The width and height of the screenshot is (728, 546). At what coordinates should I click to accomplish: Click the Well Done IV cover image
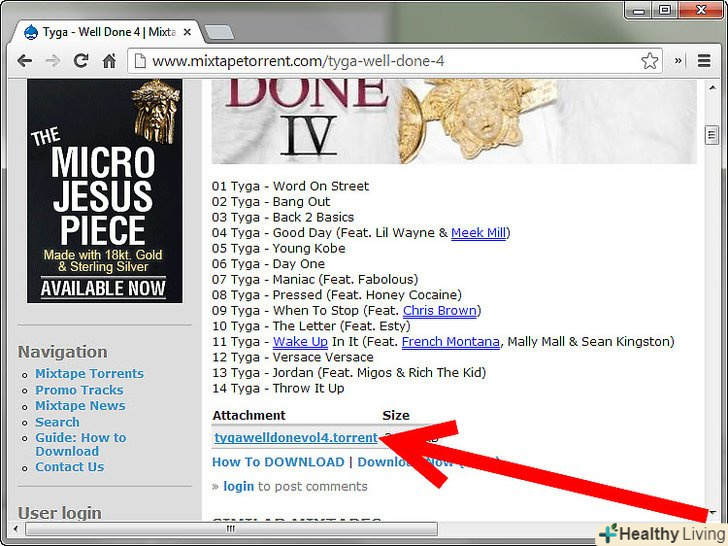click(454, 121)
